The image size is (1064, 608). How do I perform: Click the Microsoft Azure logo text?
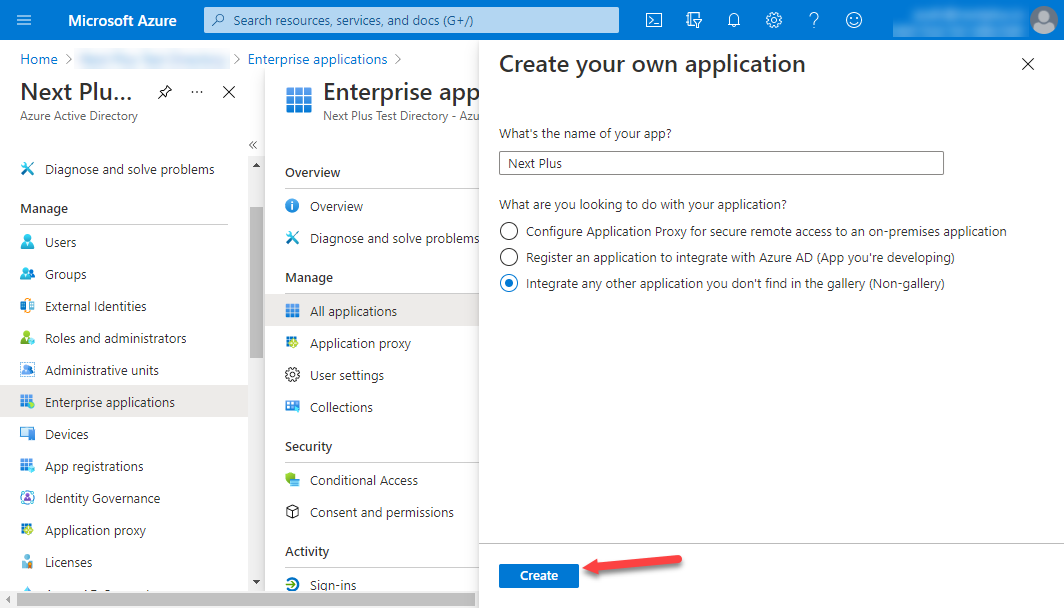coord(122,20)
